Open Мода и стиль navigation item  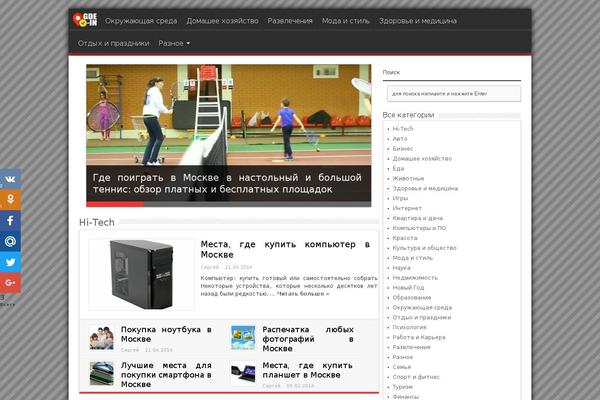point(346,21)
